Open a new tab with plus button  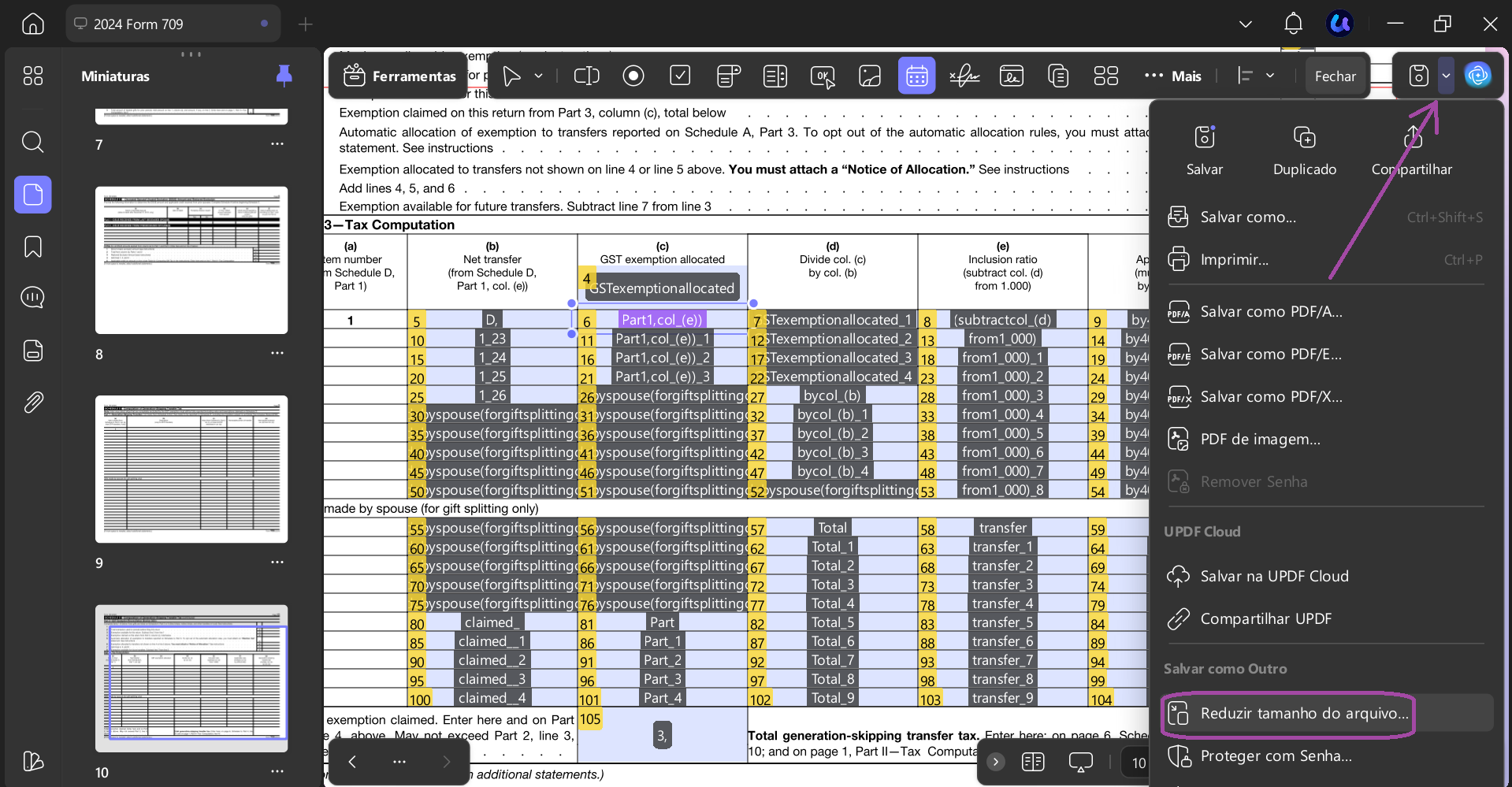click(306, 24)
